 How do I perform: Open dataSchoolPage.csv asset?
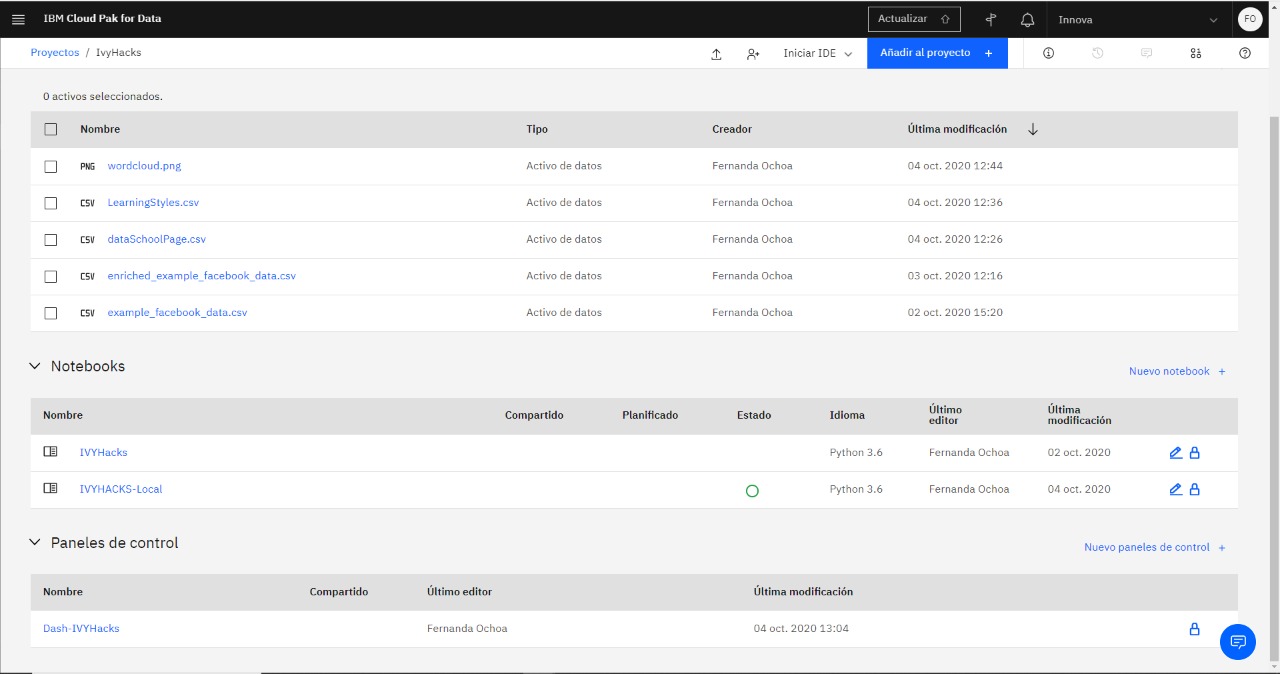click(156, 239)
